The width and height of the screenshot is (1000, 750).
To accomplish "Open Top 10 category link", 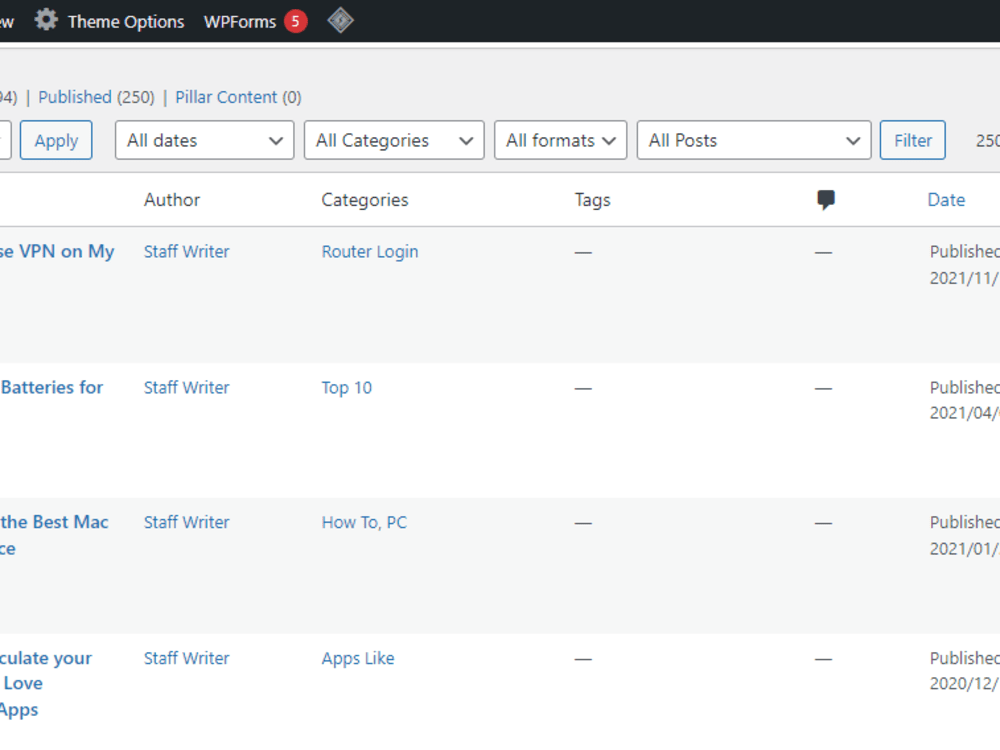I will point(346,388).
